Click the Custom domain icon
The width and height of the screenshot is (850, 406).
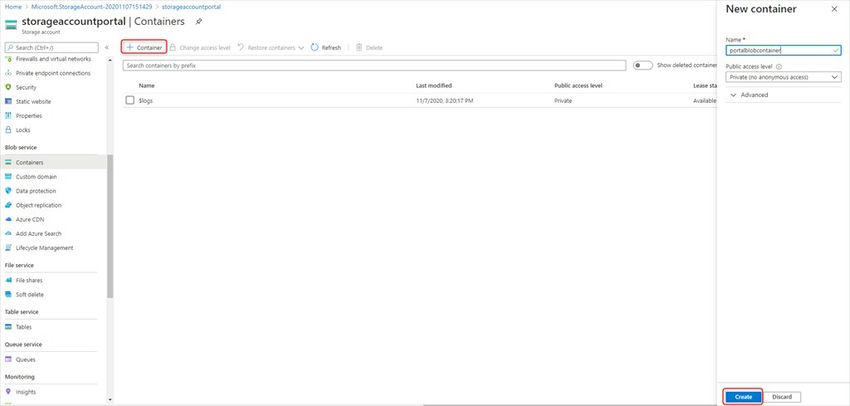[x=8, y=177]
